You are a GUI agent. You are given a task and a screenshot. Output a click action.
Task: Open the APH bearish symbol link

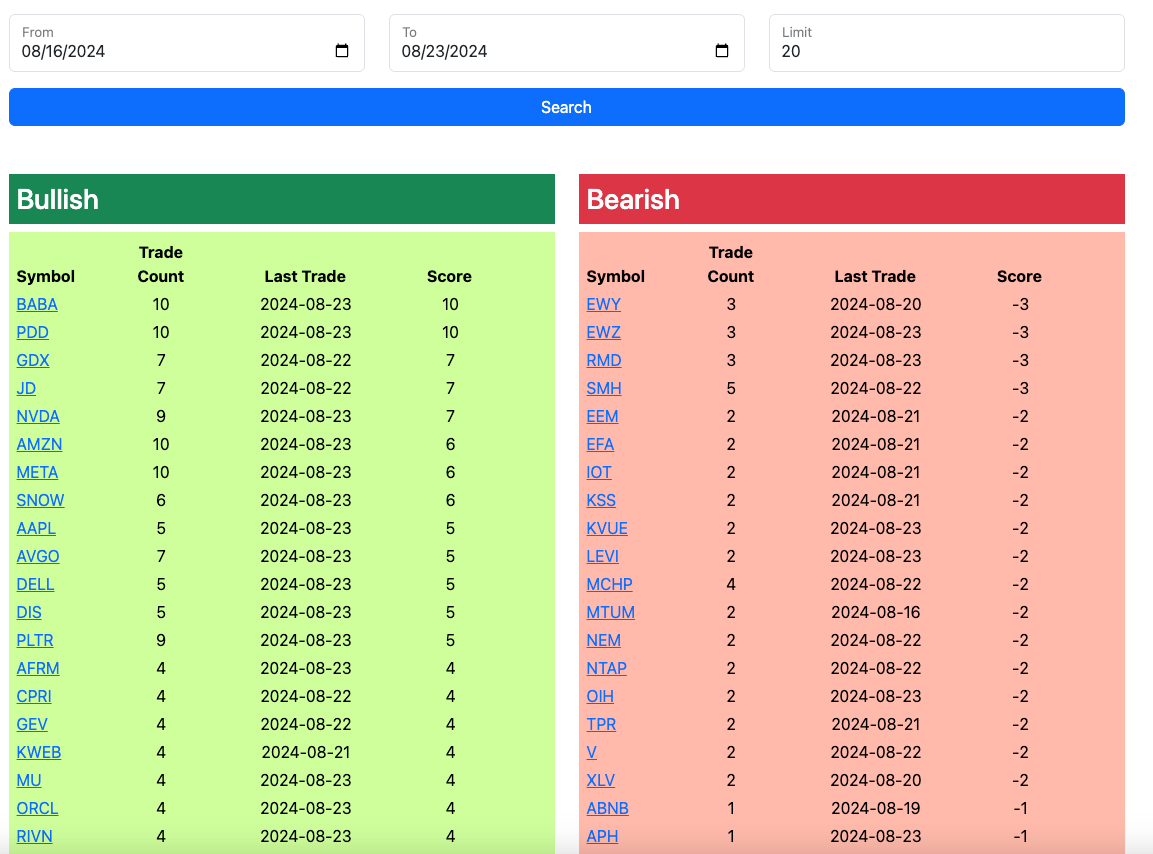coord(602,836)
